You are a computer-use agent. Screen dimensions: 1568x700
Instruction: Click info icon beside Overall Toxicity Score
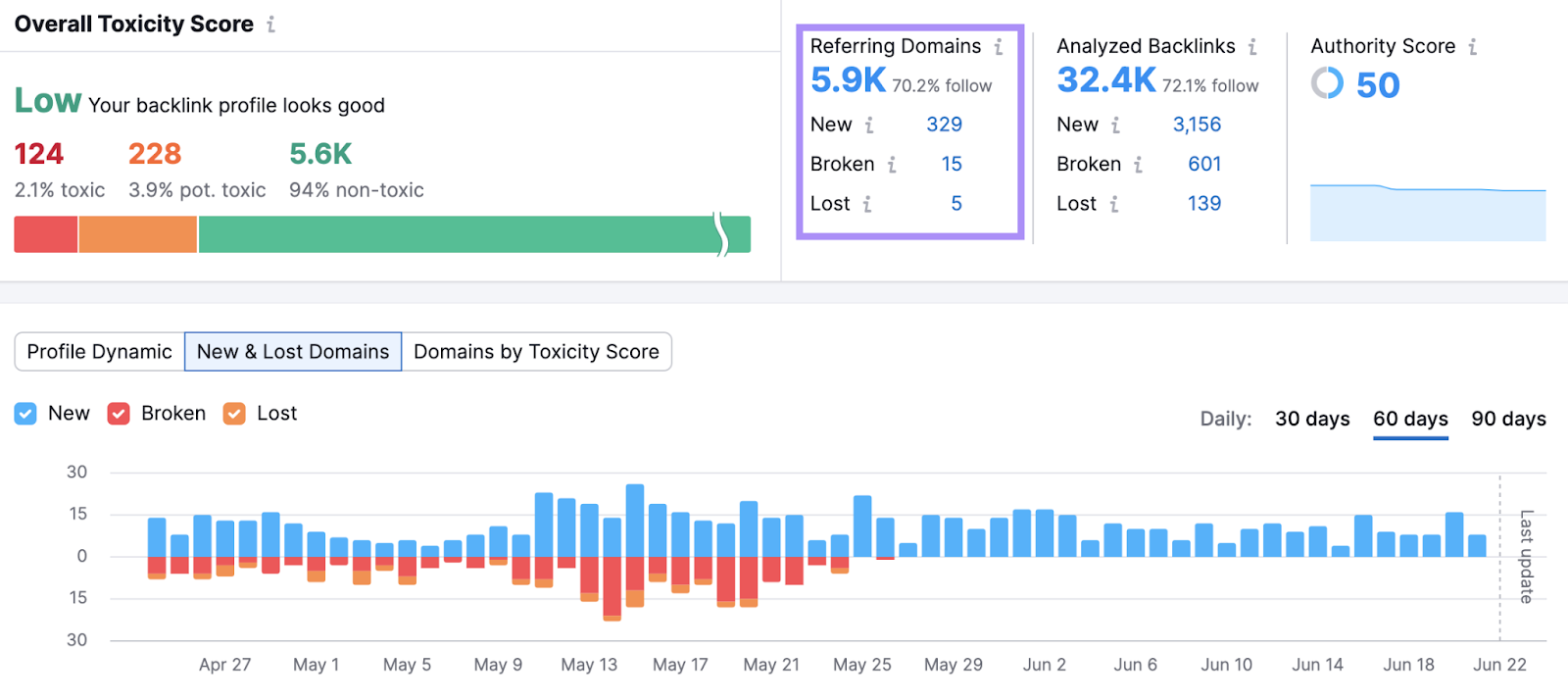271,25
